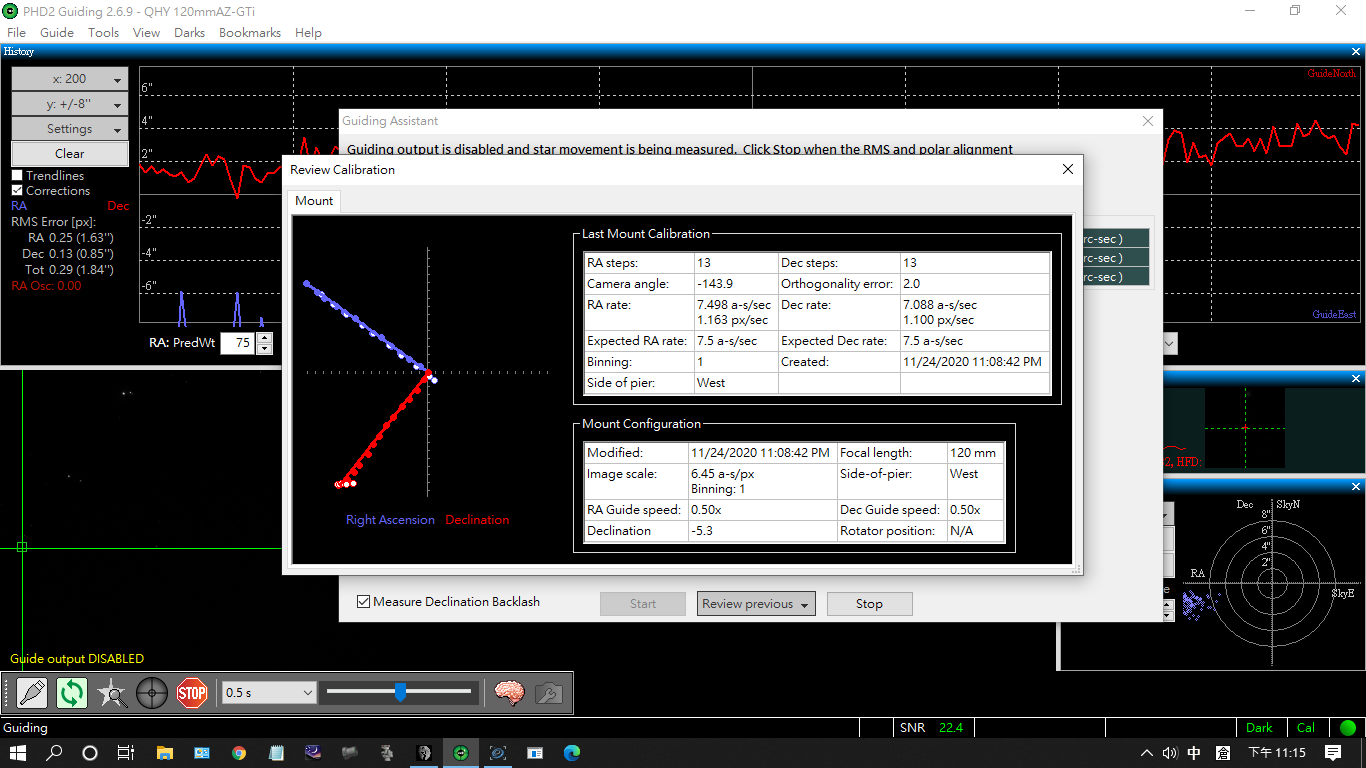Open Advanced Settings brain icon
1366x768 pixels.
click(x=510, y=693)
